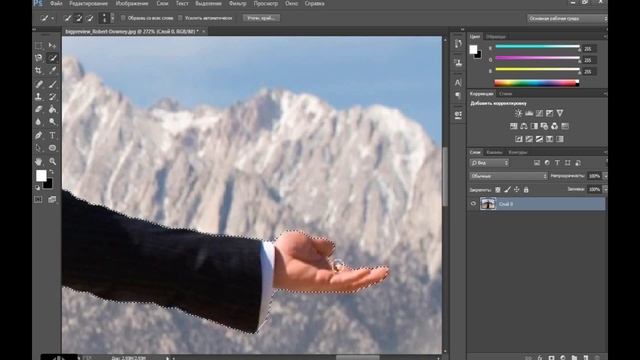Open the History collapsed panel icon
The height and width of the screenshot is (360, 640).
pos(458,43)
